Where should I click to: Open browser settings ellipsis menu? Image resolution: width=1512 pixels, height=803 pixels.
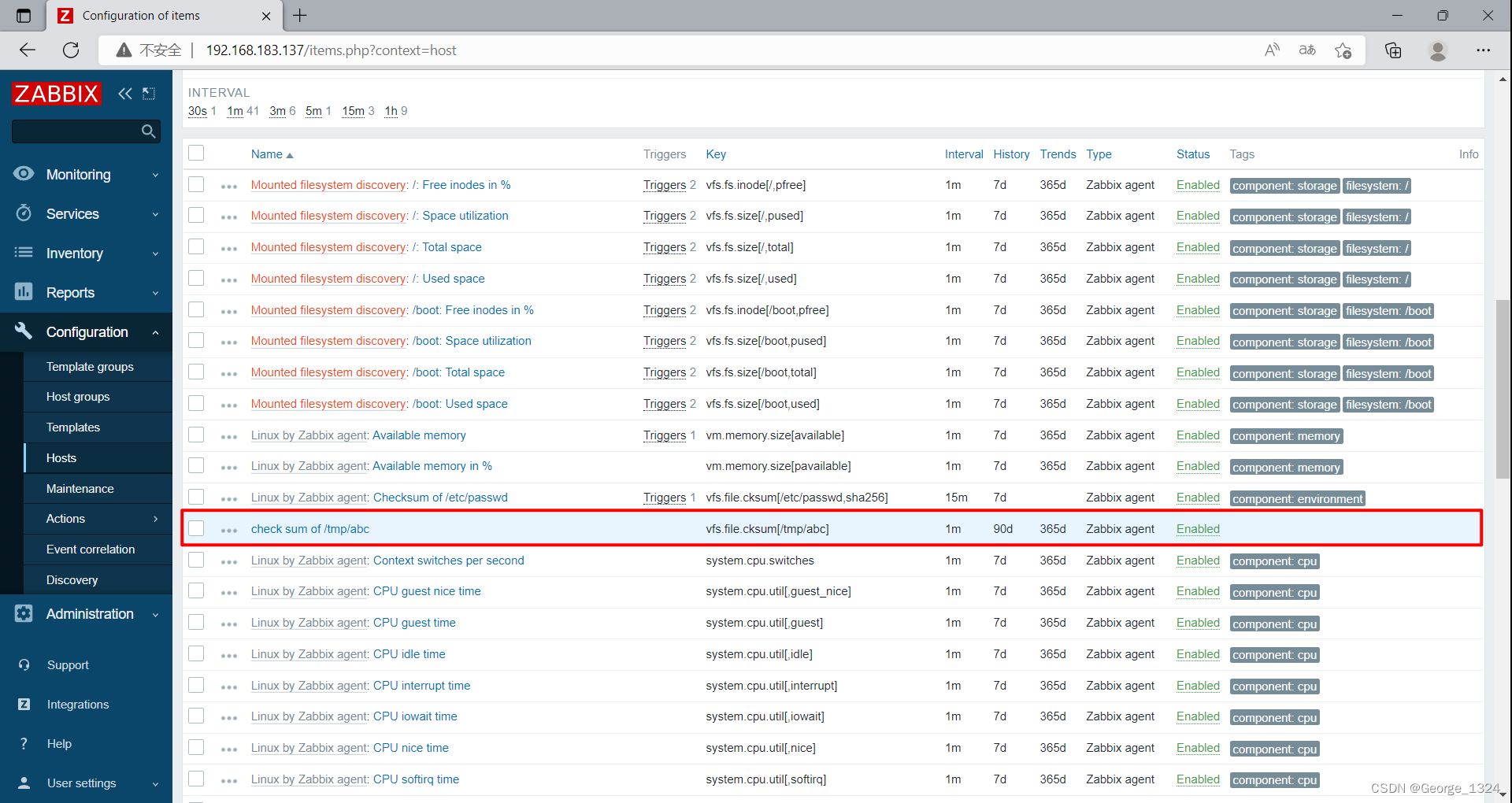pyautogui.click(x=1484, y=50)
